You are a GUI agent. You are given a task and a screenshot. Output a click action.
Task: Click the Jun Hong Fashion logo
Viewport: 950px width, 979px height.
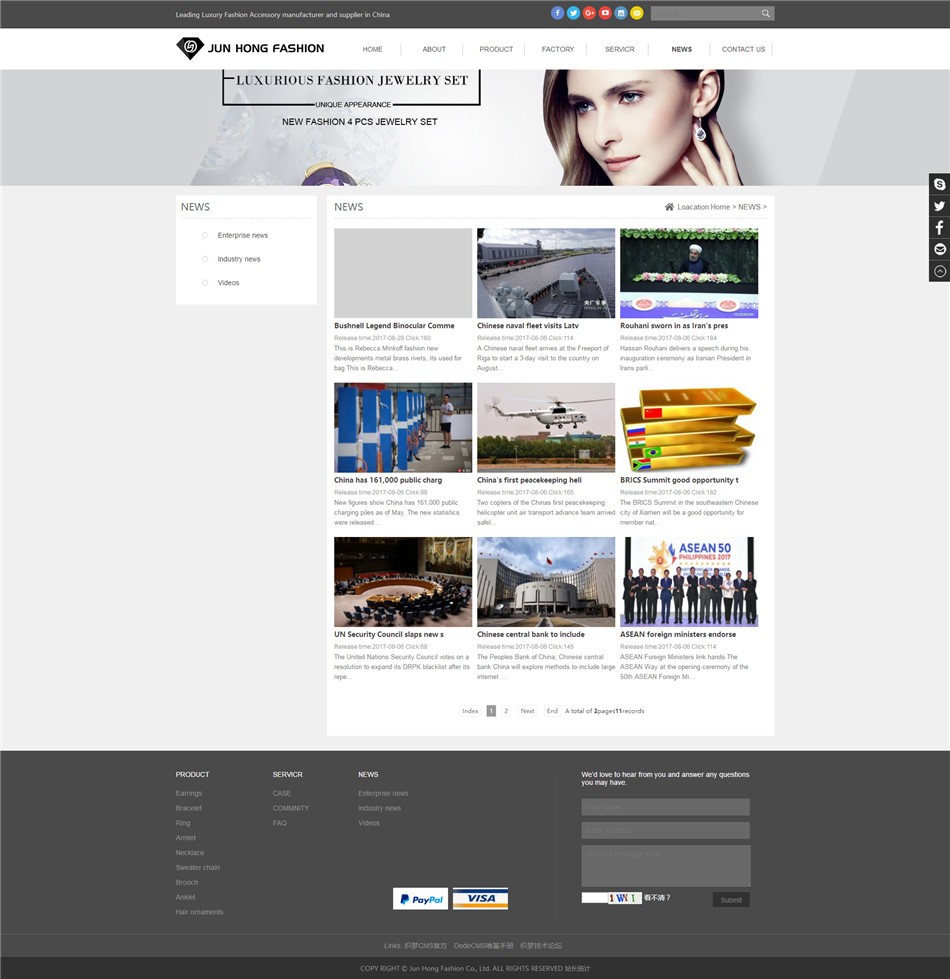point(250,48)
